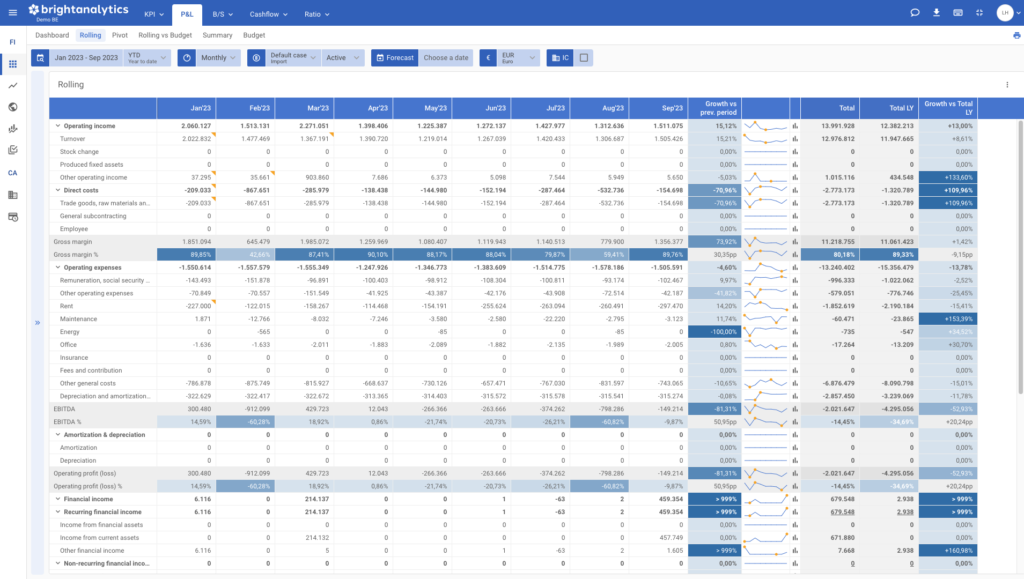Open the EUR Euro currency dropdown
The image size is (1024, 579).
point(519,57)
